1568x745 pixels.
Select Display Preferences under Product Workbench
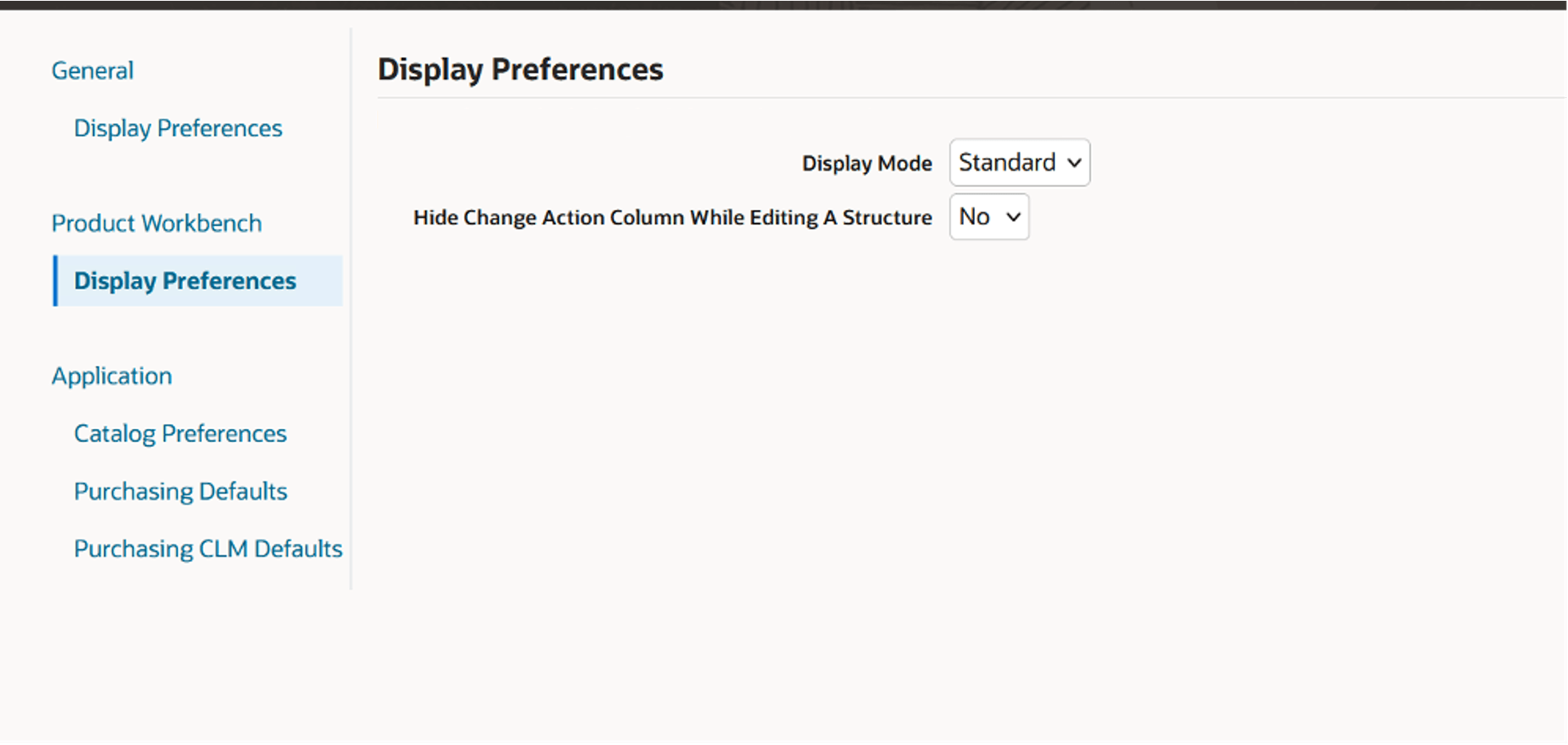click(x=185, y=281)
